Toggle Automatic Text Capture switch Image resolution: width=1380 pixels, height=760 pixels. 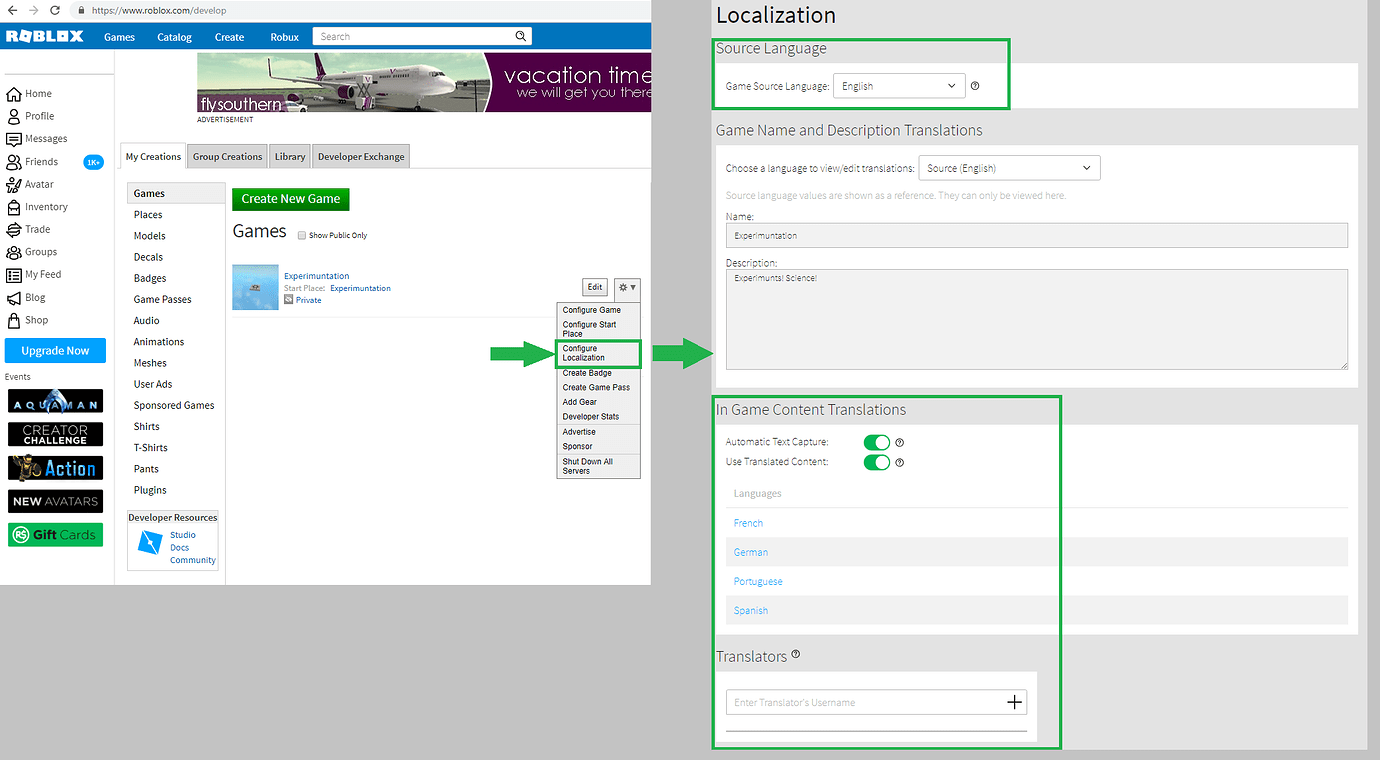pos(876,442)
